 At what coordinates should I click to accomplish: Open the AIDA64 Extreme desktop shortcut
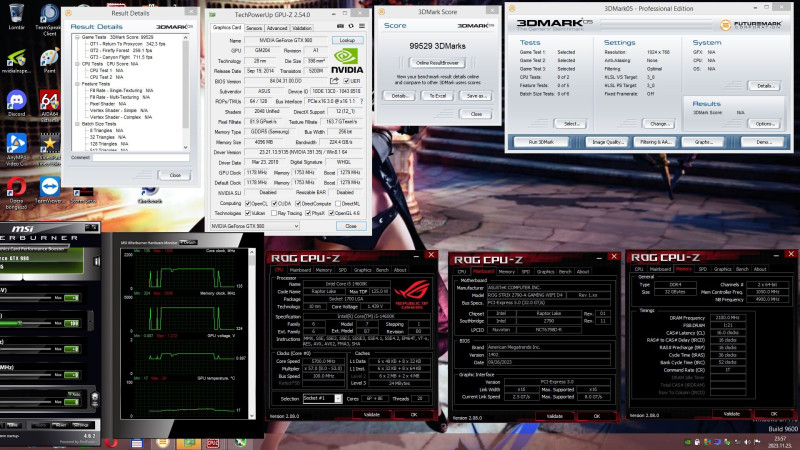[x=49, y=105]
